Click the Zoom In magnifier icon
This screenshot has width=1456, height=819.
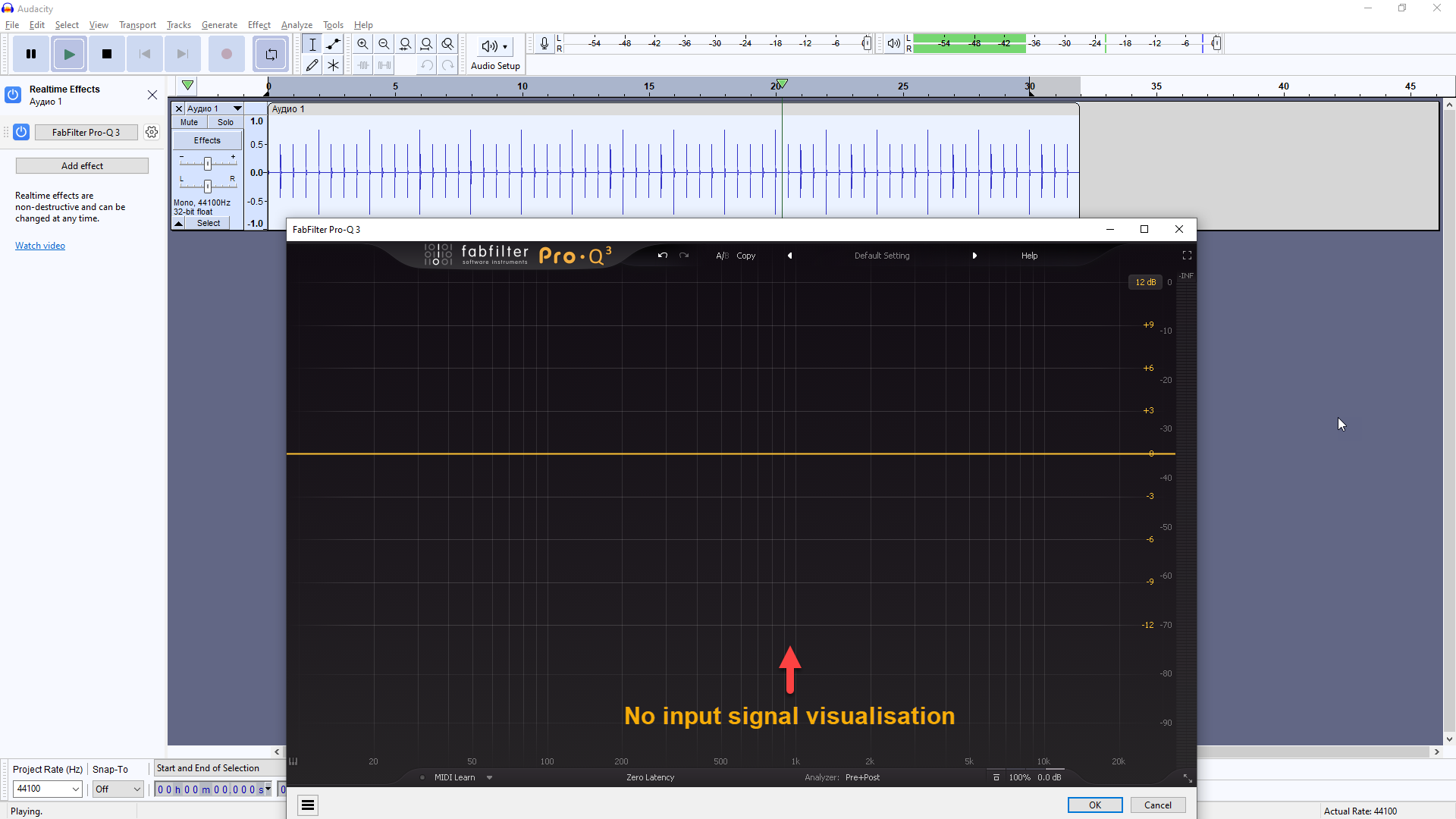362,44
